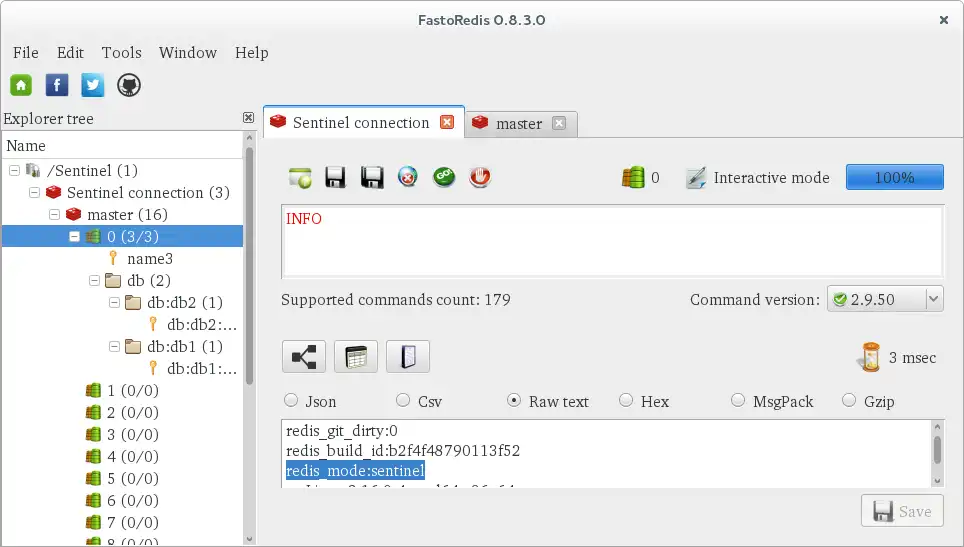Collapse the db:db2 (1) folder

(114, 302)
